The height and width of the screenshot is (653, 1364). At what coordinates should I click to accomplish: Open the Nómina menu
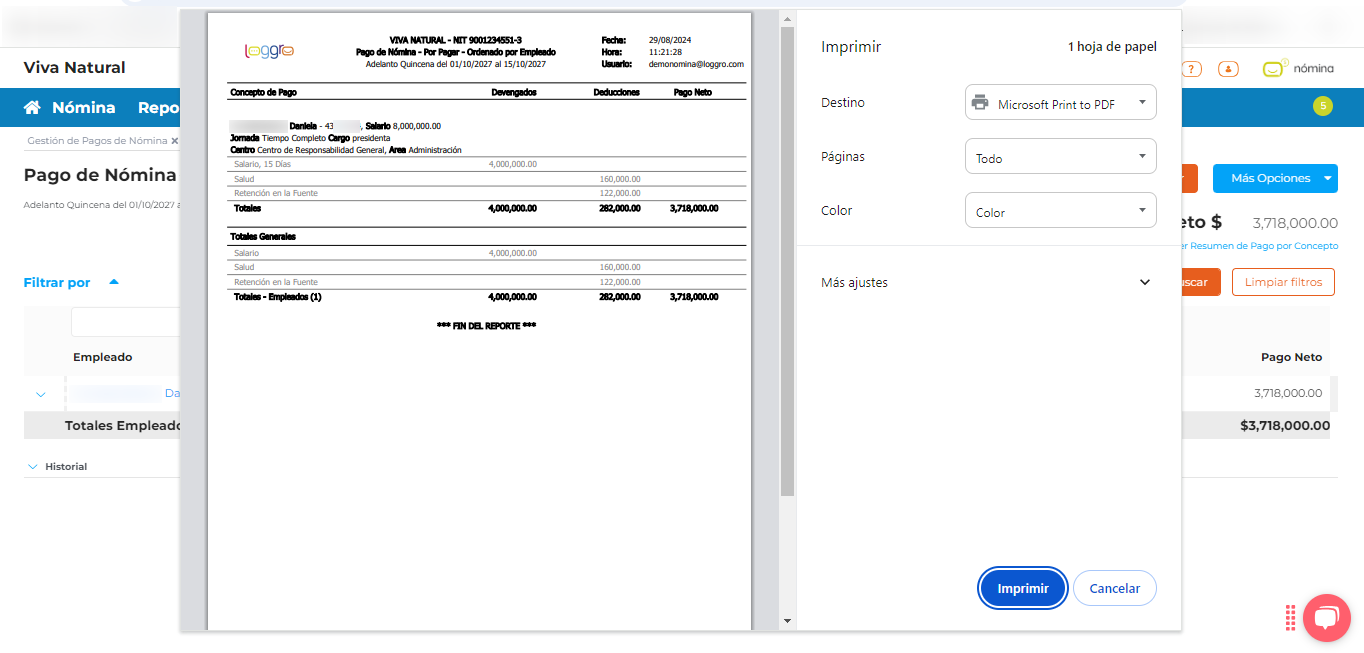click(x=84, y=108)
